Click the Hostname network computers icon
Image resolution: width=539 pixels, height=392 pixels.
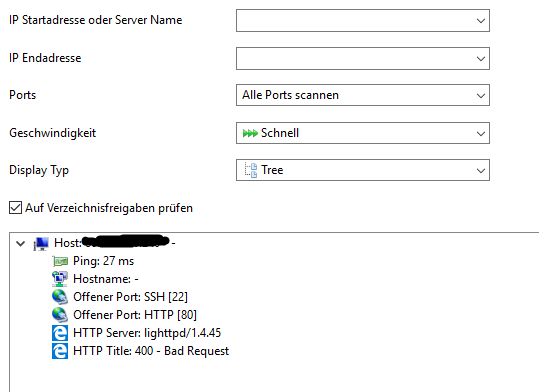tap(60, 279)
